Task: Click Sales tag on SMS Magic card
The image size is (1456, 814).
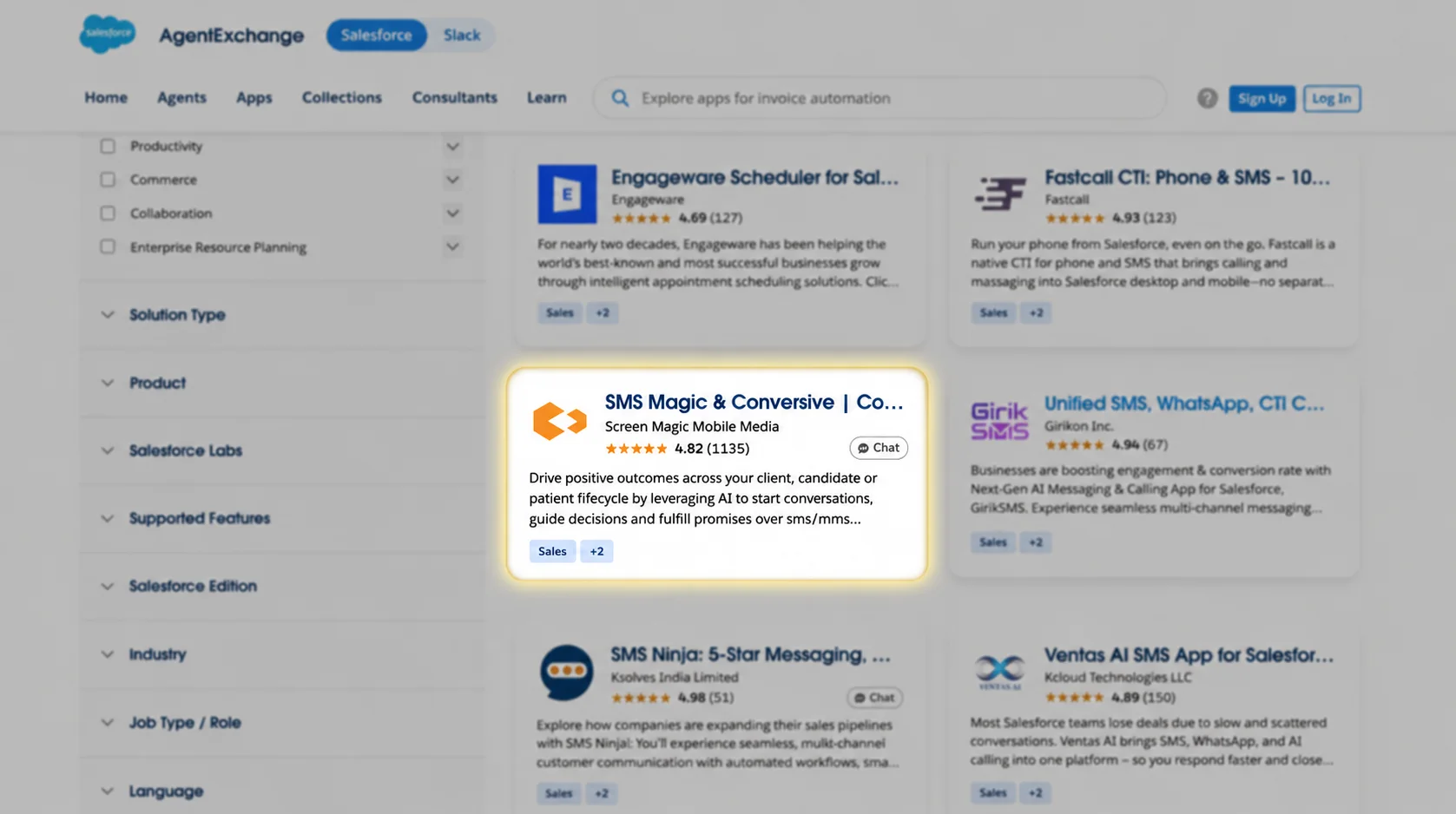Action: click(552, 551)
